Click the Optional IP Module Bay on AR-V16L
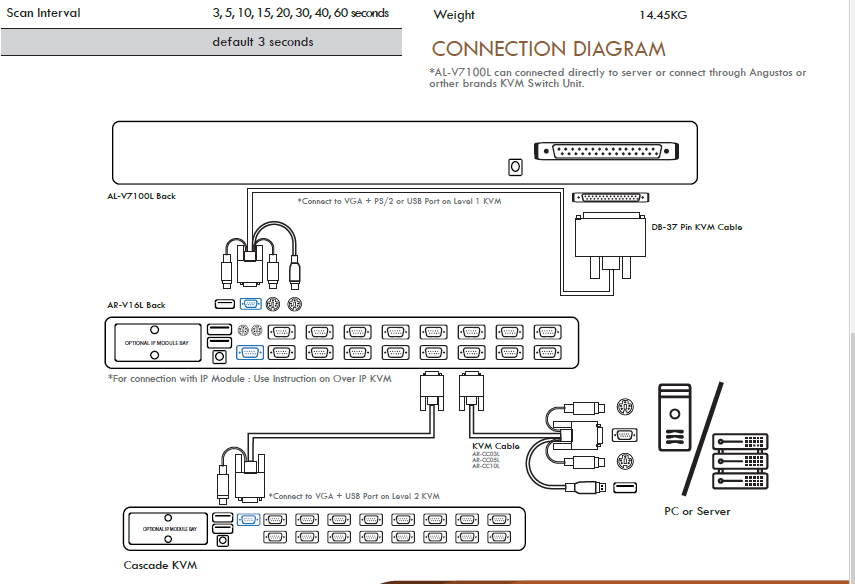 (x=154, y=343)
